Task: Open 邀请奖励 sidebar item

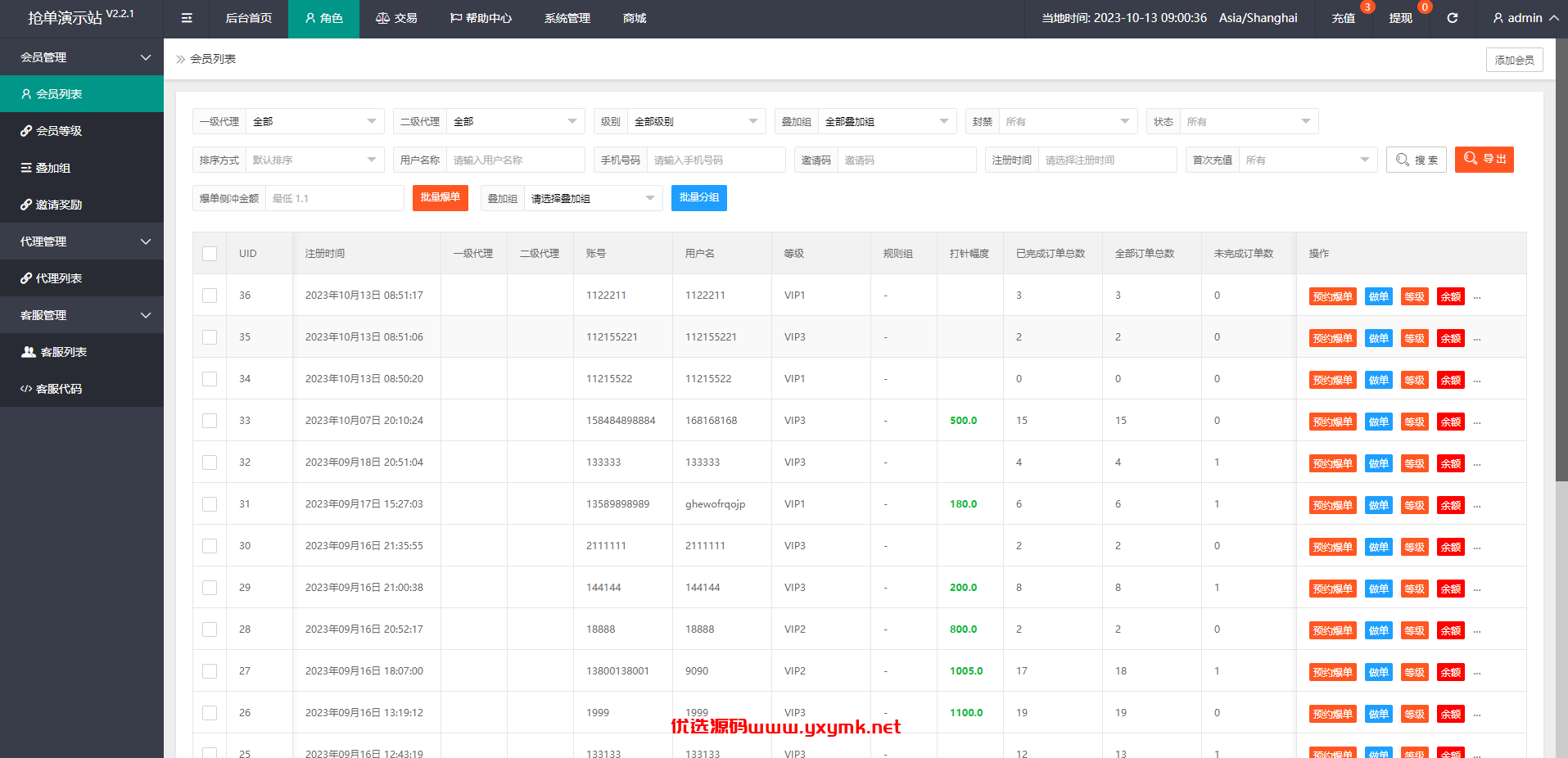Action: click(x=82, y=205)
